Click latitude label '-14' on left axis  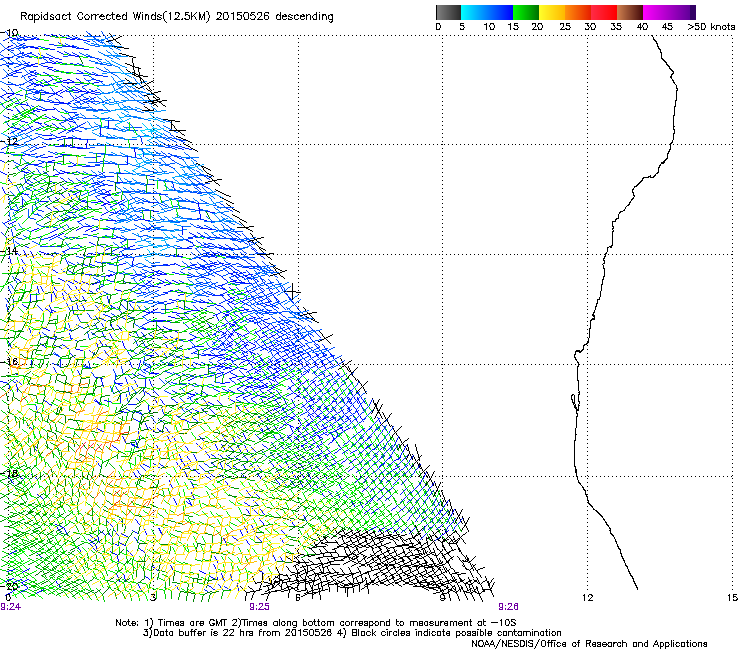tap(9, 251)
